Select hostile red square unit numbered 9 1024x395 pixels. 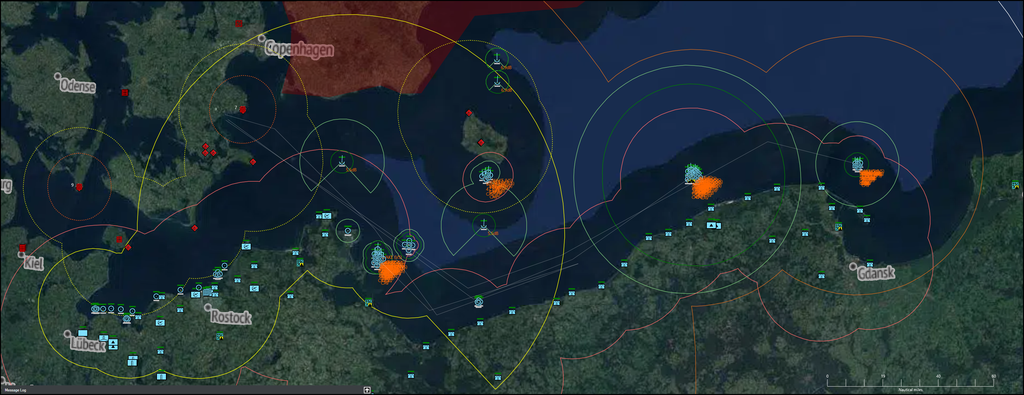tap(80, 187)
